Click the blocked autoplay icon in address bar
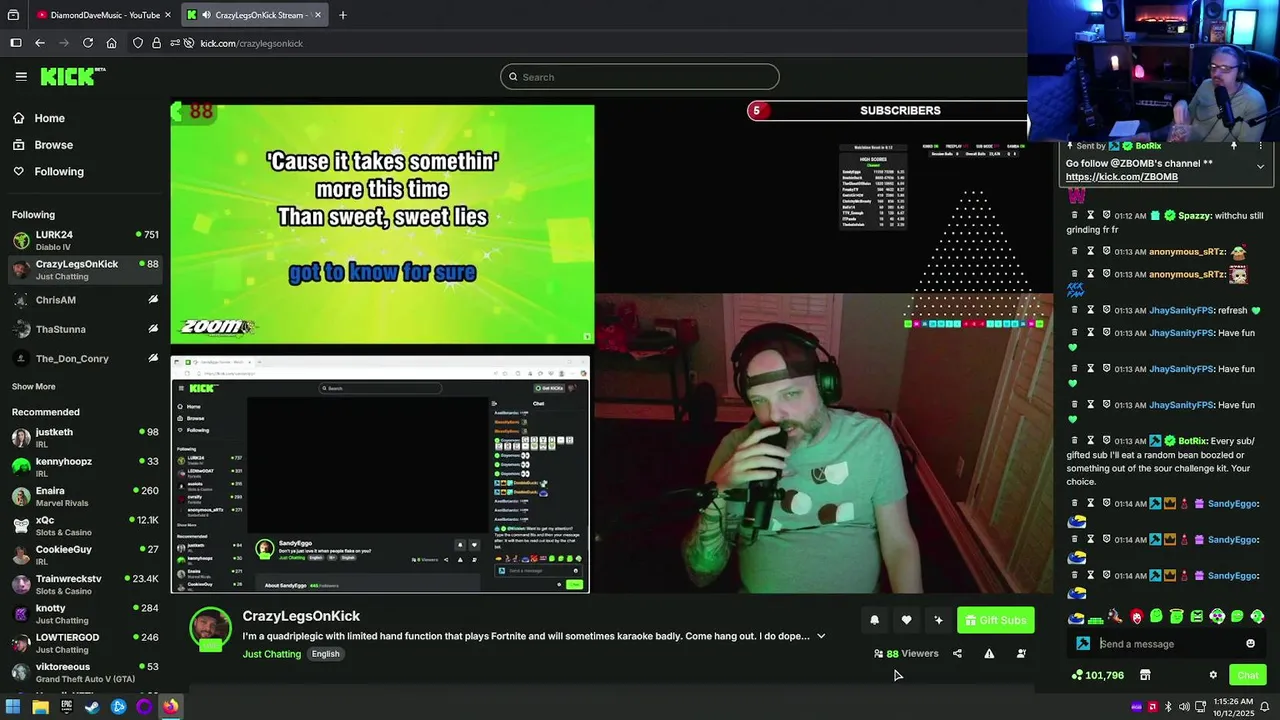 (x=187, y=43)
